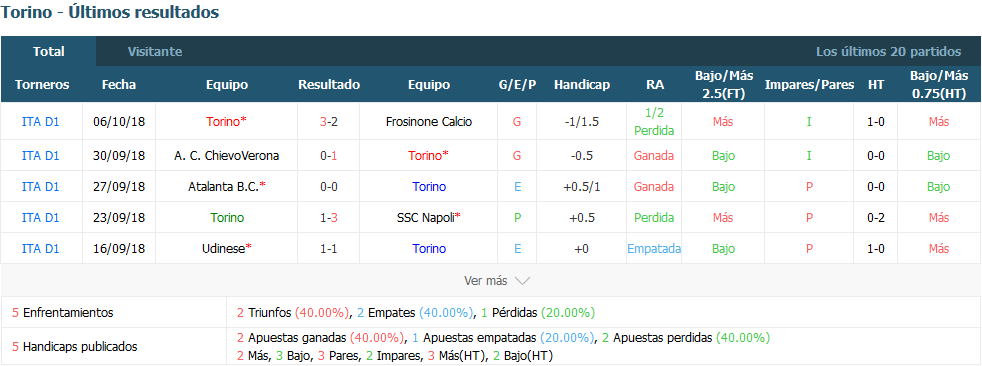Viewport: 982px width, 366px height.
Task: Click the Resultado column header
Action: pyautogui.click(x=329, y=85)
